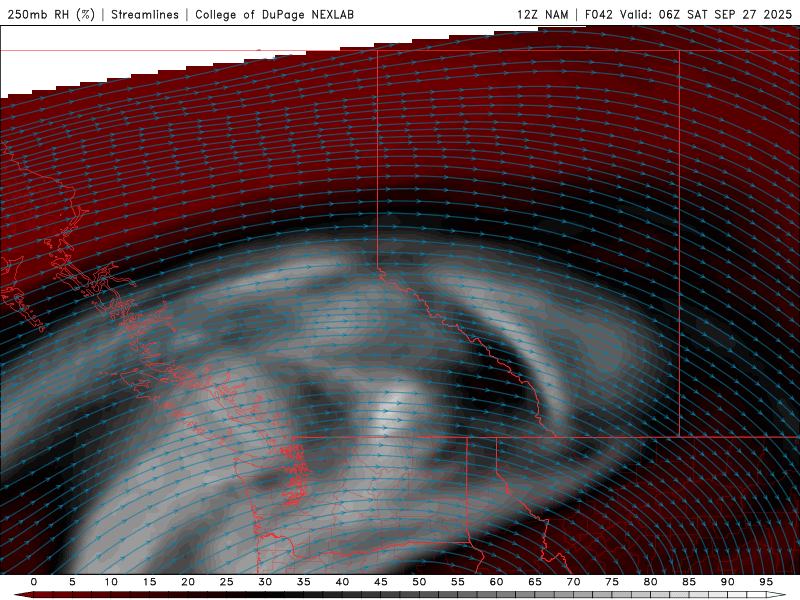Click the '60' color scale label

(x=496, y=582)
